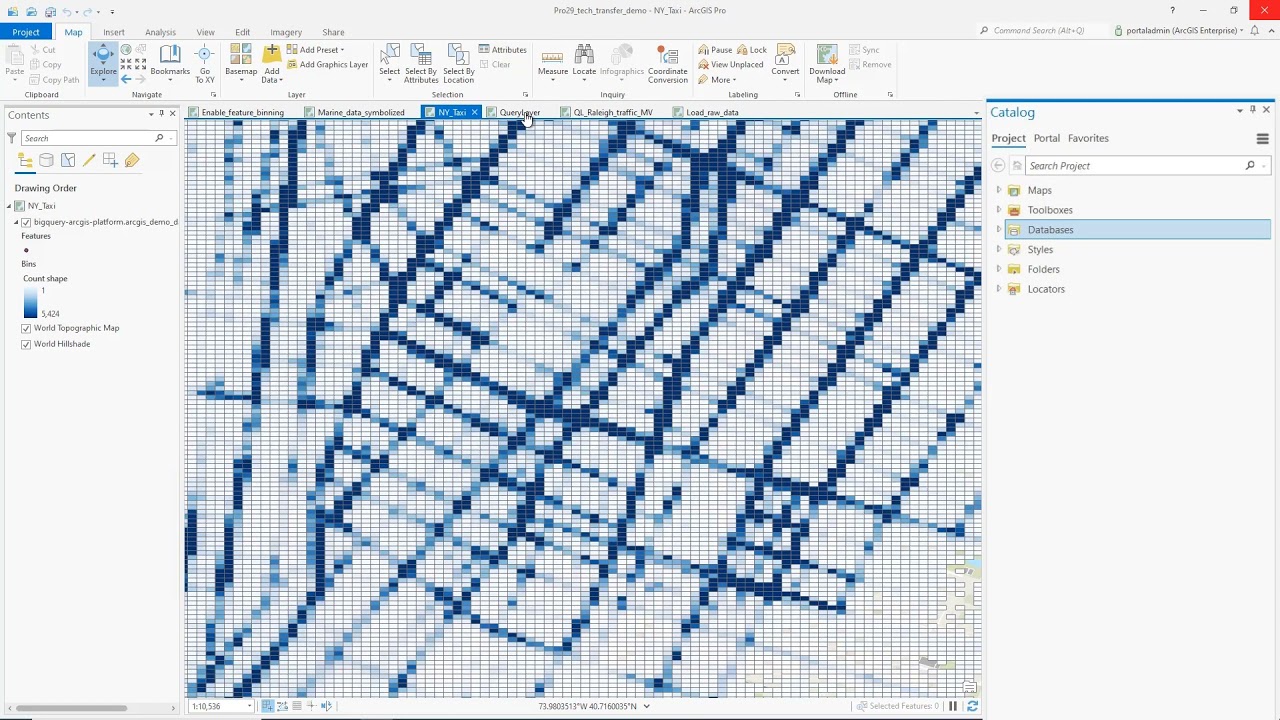Open the Catalog pane menu
Image resolution: width=1280 pixels, height=720 pixels.
pyautogui.click(x=1262, y=139)
